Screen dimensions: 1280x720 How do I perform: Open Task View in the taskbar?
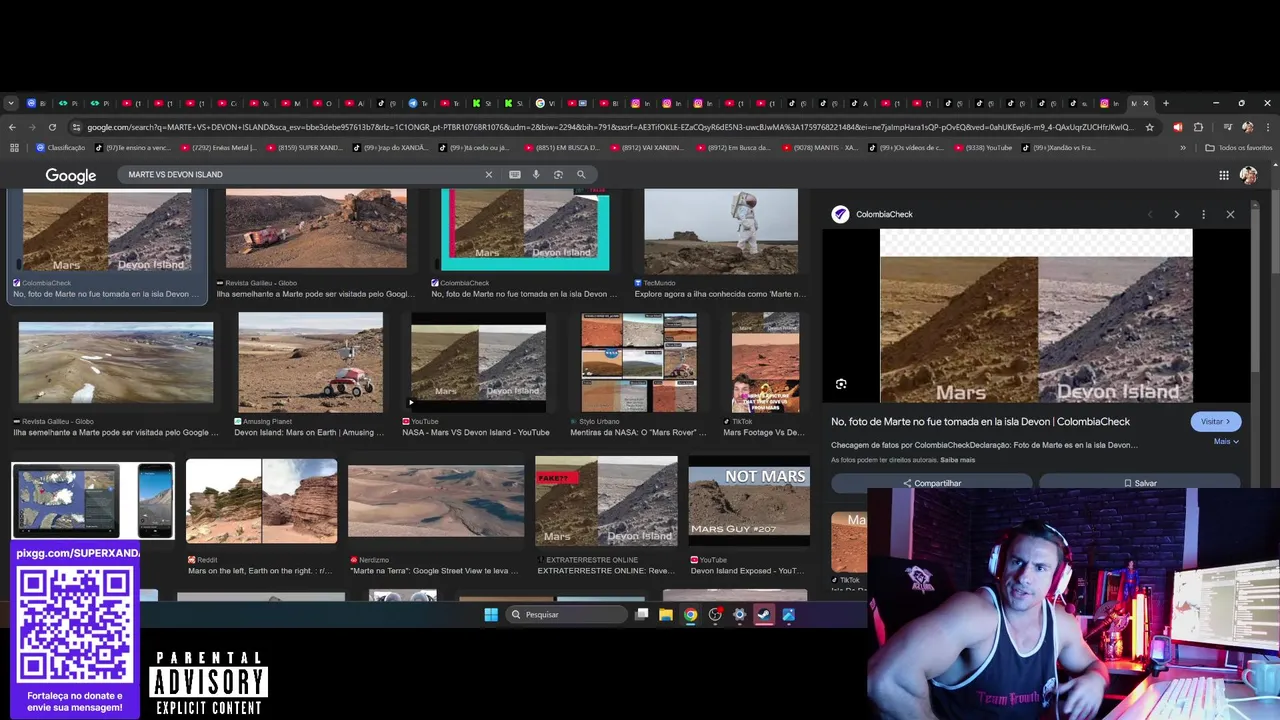[x=642, y=614]
